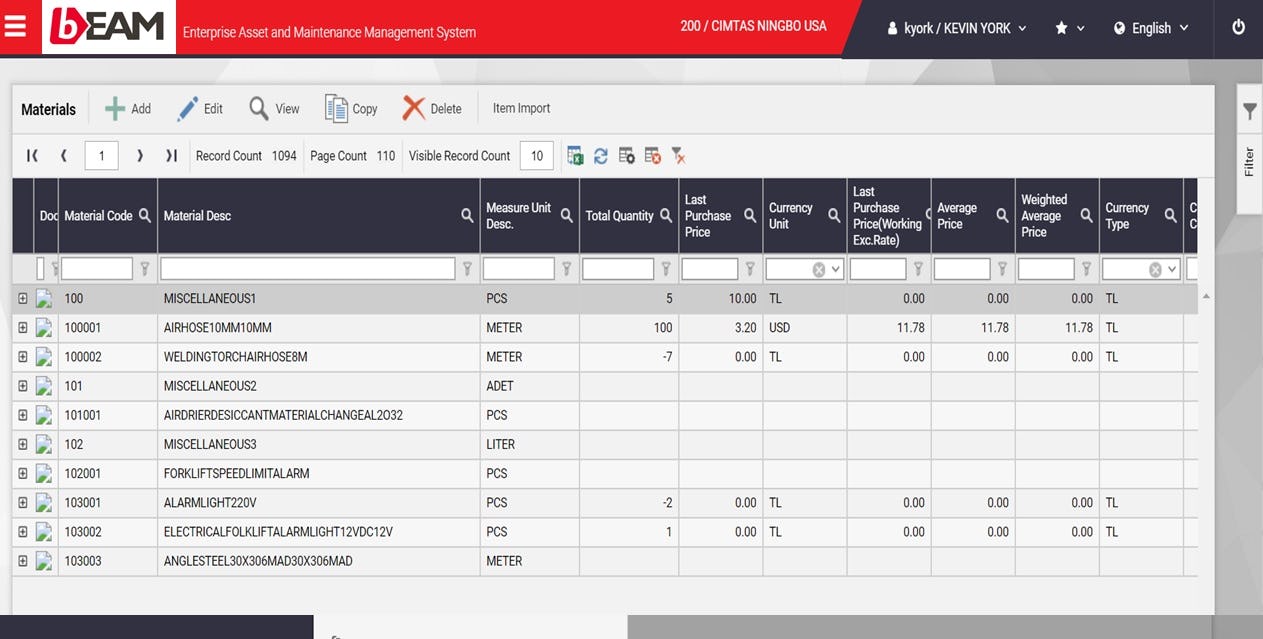Click the Edit button

(x=200, y=108)
